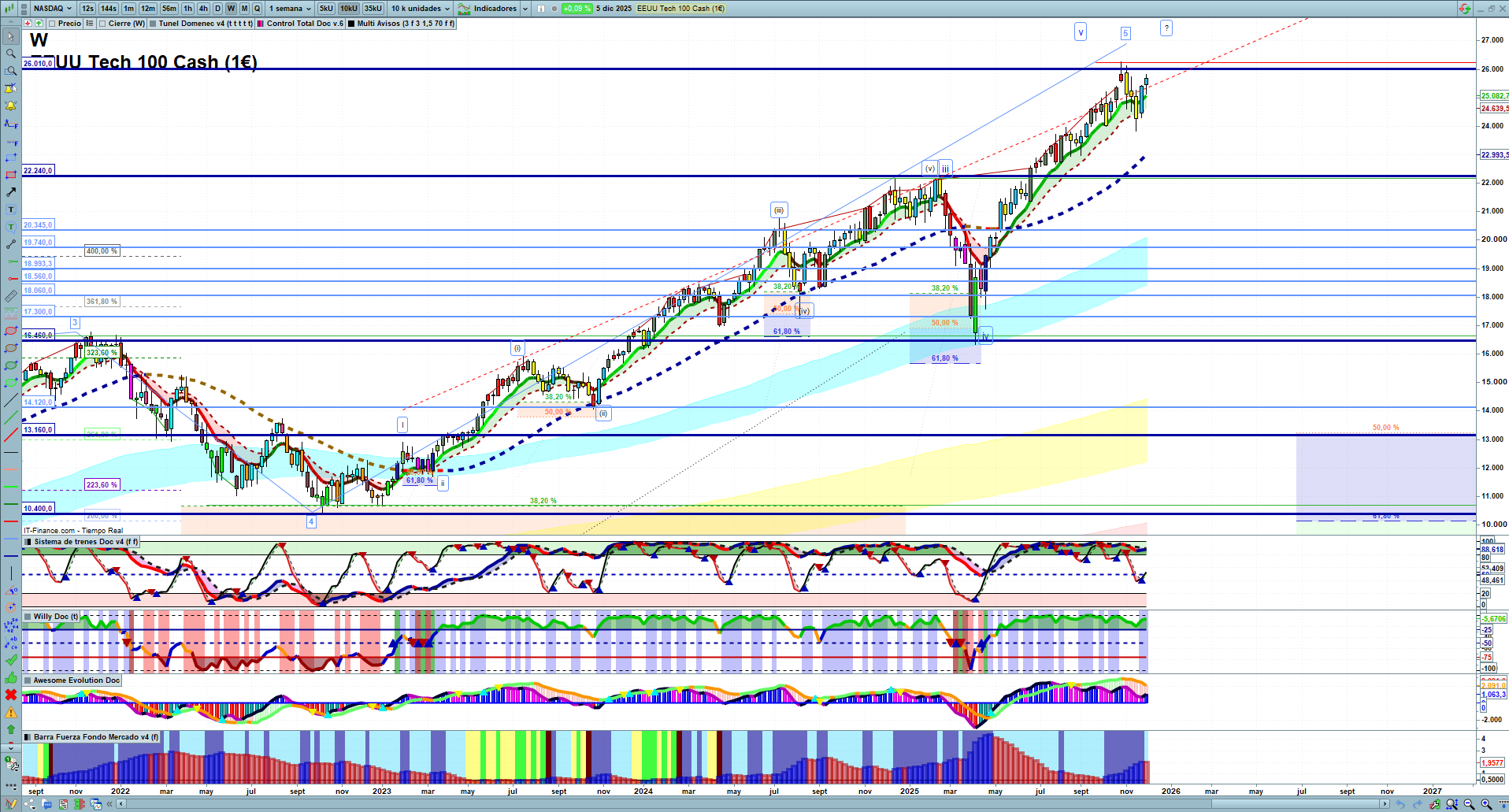Click the 35kU units button

pyautogui.click(x=373, y=9)
